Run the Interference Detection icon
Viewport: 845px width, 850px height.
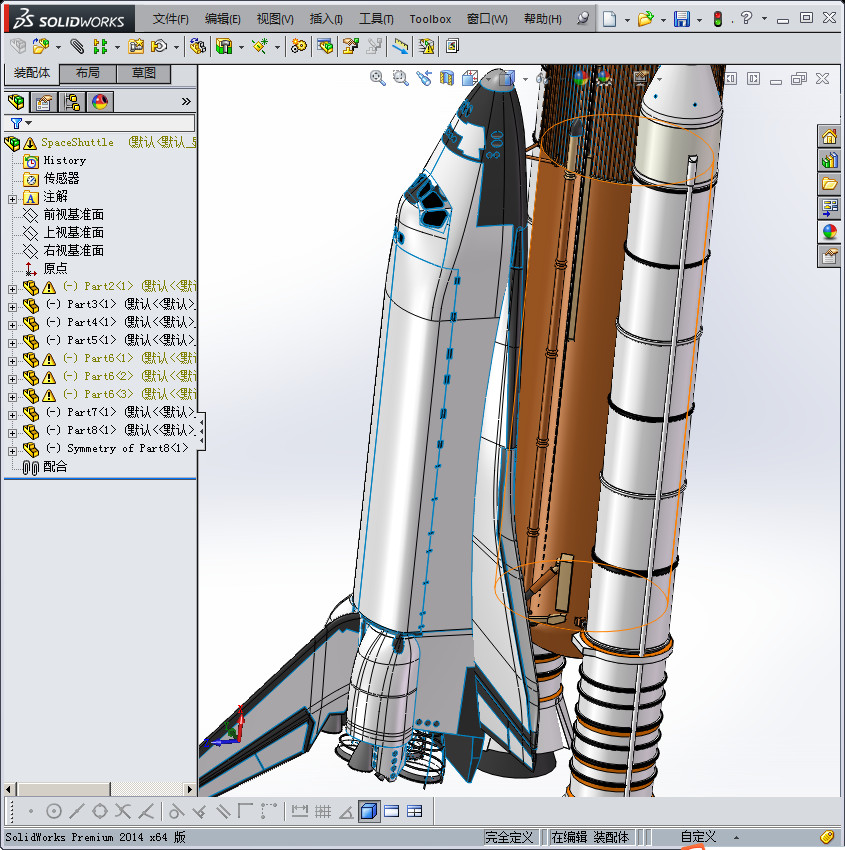400,47
